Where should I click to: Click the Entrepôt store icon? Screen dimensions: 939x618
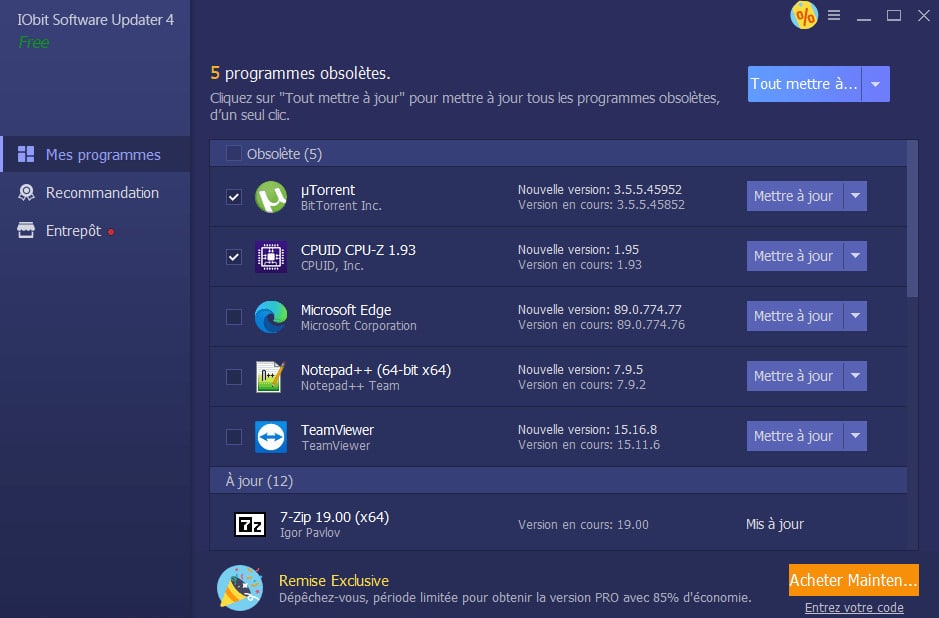(26, 231)
